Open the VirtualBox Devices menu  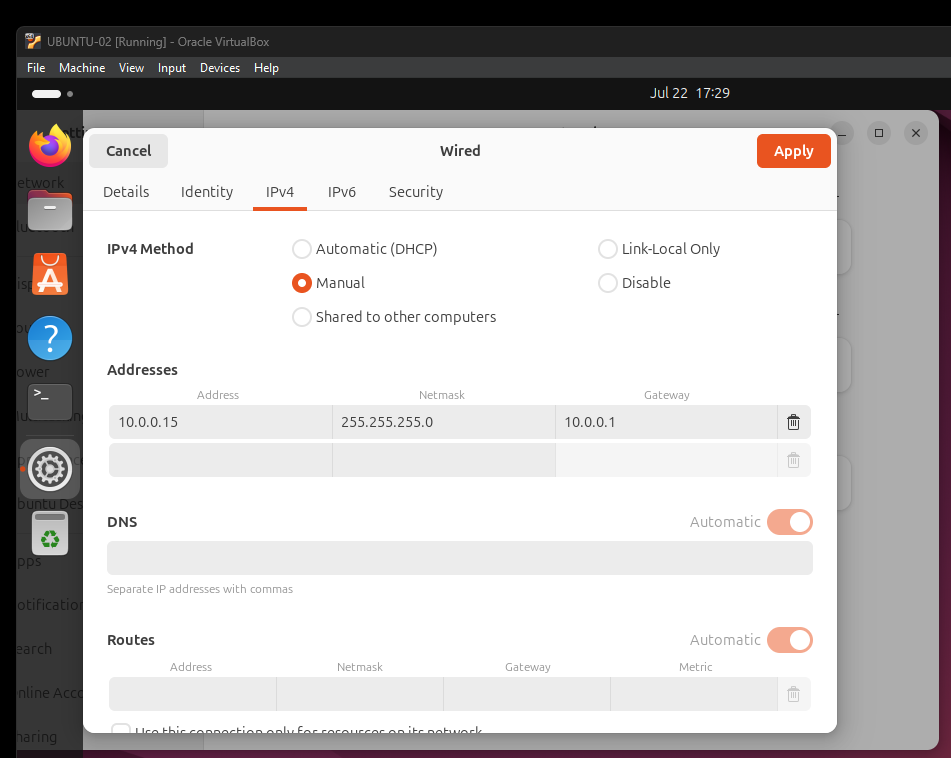tap(220, 68)
